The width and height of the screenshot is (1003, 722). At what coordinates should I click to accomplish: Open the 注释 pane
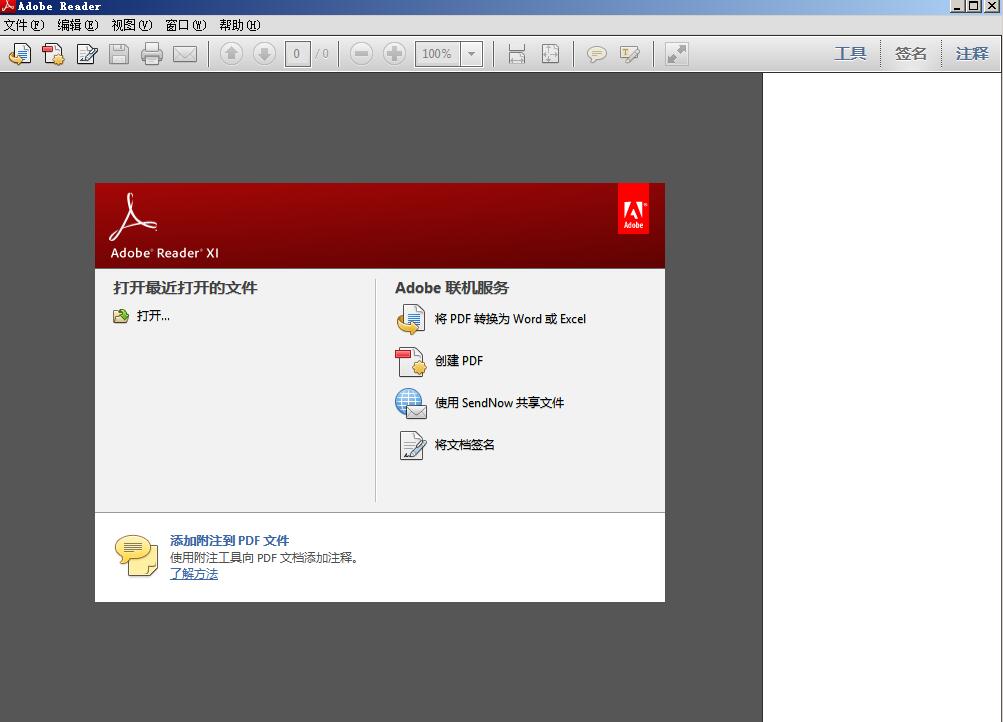click(972, 54)
